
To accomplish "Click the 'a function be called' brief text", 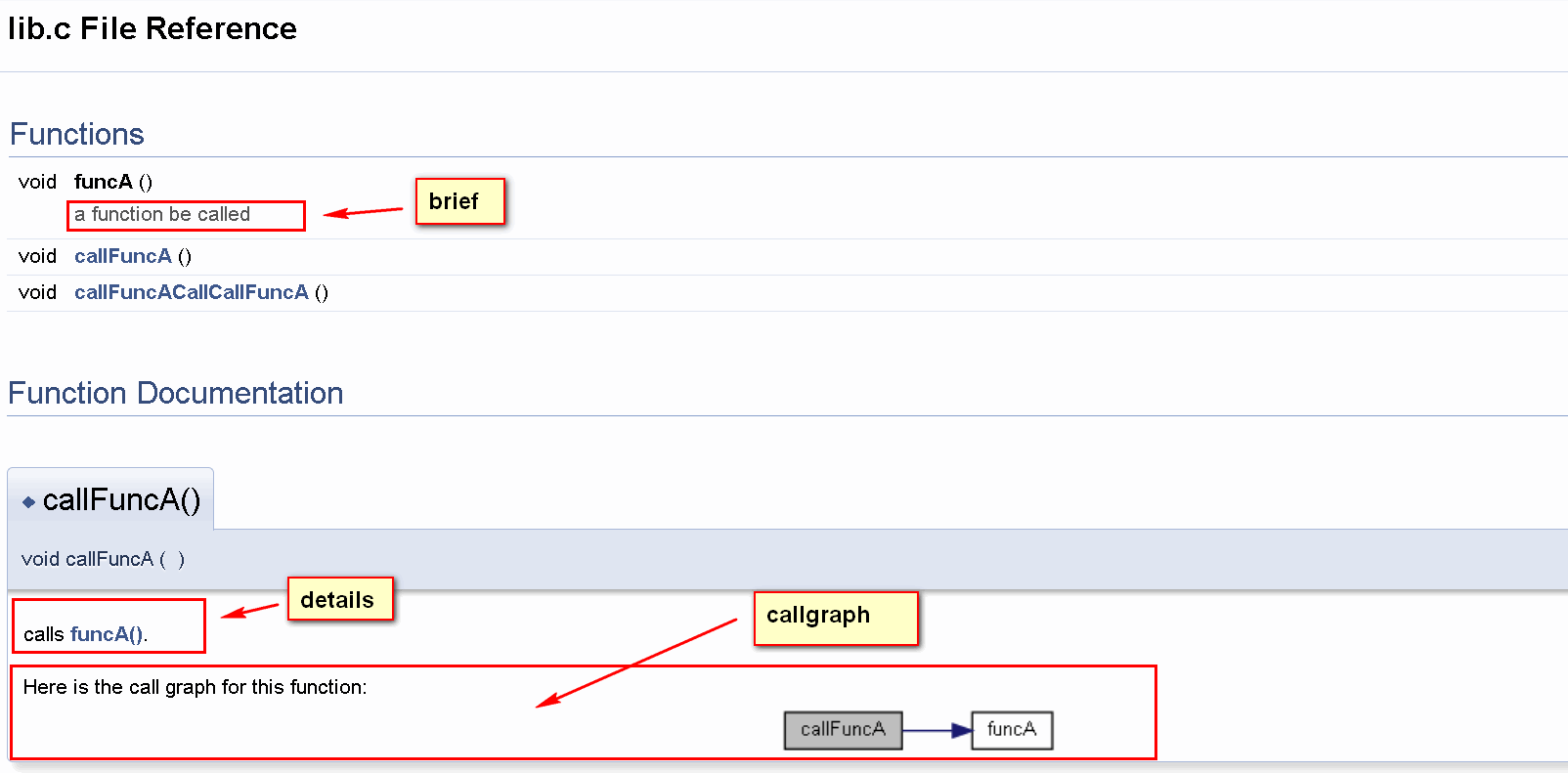I will tap(162, 214).
